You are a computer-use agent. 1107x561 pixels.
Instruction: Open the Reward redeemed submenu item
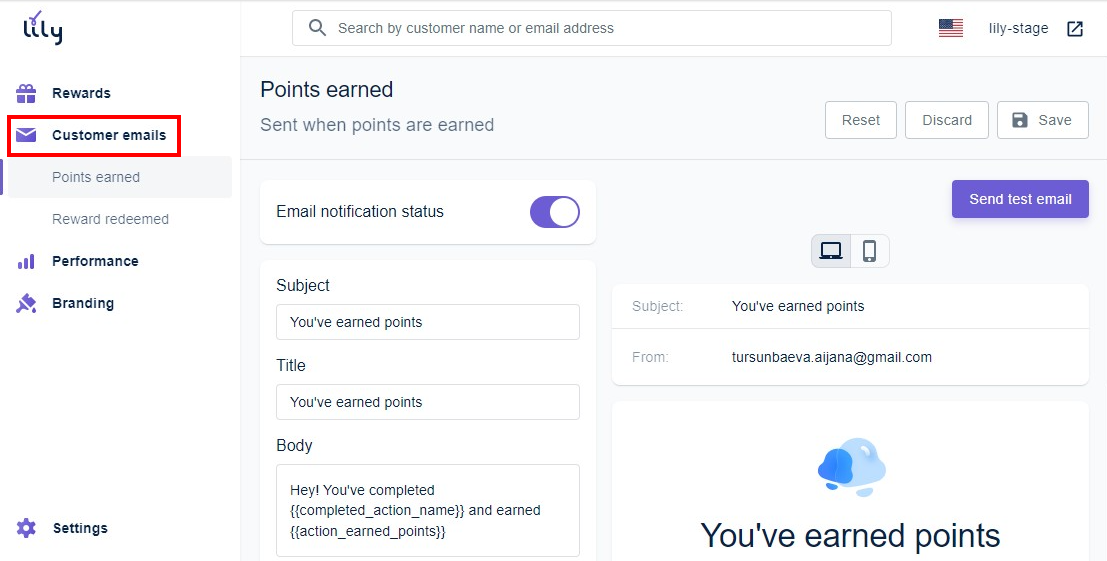tap(110, 219)
